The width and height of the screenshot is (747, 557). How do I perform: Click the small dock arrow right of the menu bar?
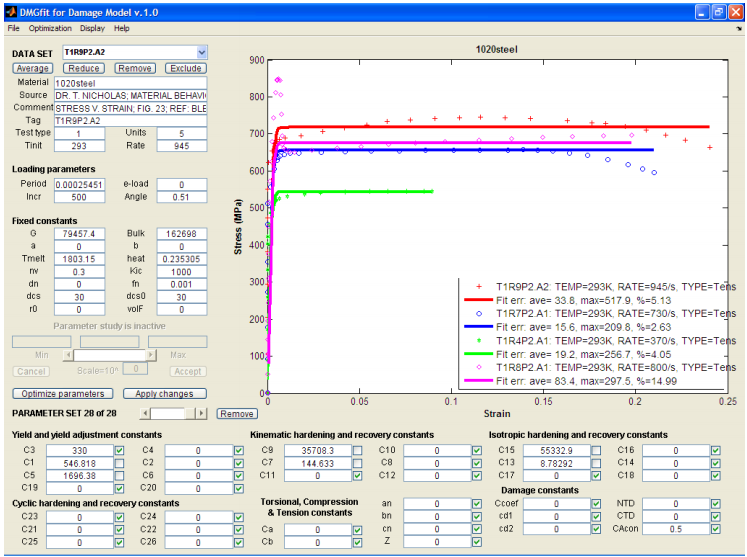pos(738,29)
